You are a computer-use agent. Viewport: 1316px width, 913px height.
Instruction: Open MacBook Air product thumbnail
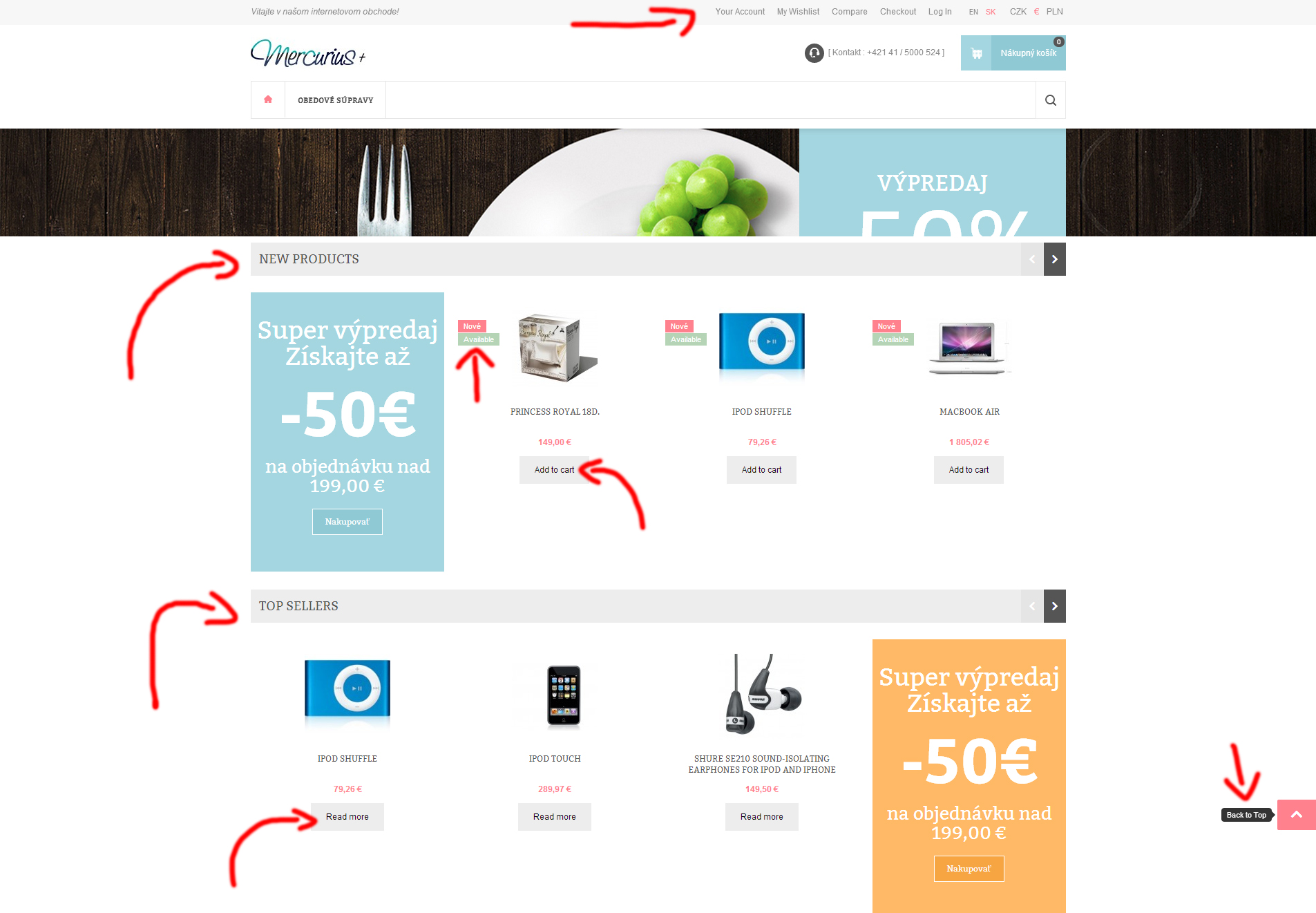click(x=969, y=348)
